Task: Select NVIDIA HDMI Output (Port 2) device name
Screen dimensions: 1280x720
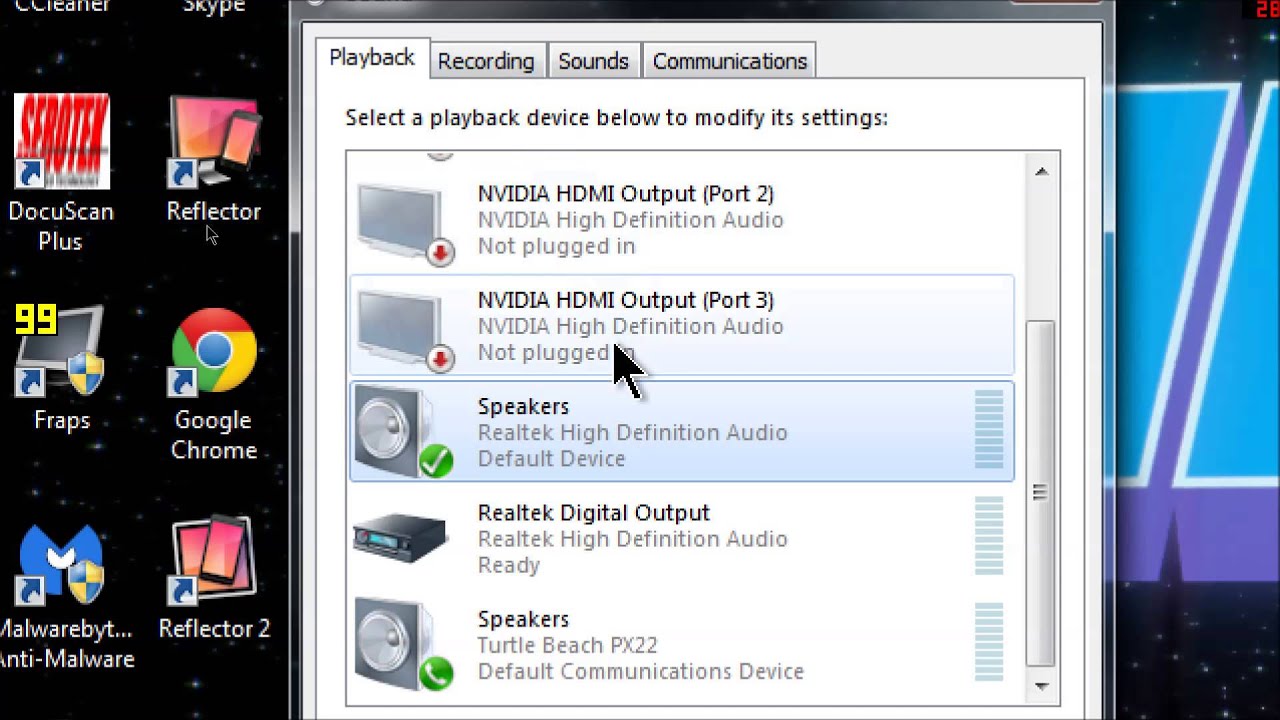Action: pyautogui.click(x=626, y=194)
